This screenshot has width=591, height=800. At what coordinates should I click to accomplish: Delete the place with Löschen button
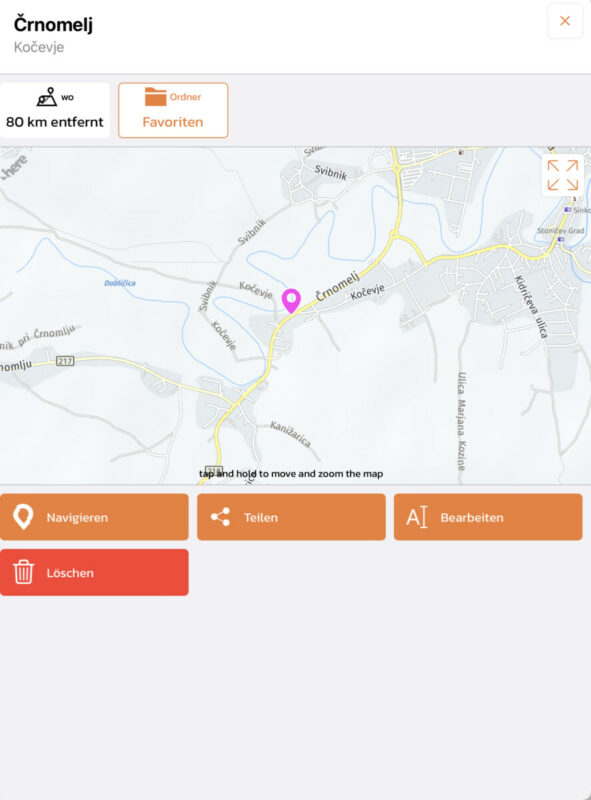pyautogui.click(x=94, y=572)
